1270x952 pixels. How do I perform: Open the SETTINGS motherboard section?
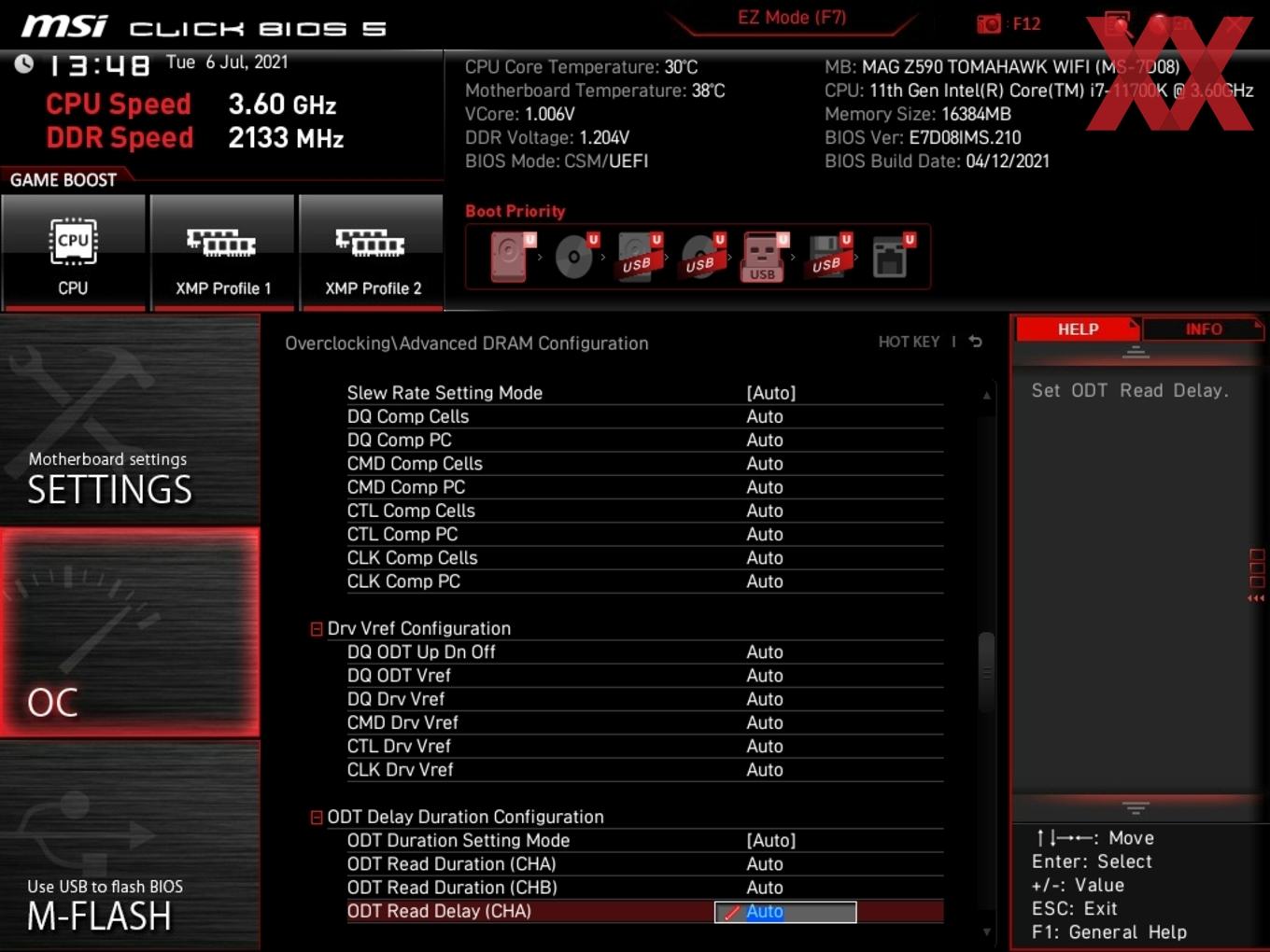130,420
